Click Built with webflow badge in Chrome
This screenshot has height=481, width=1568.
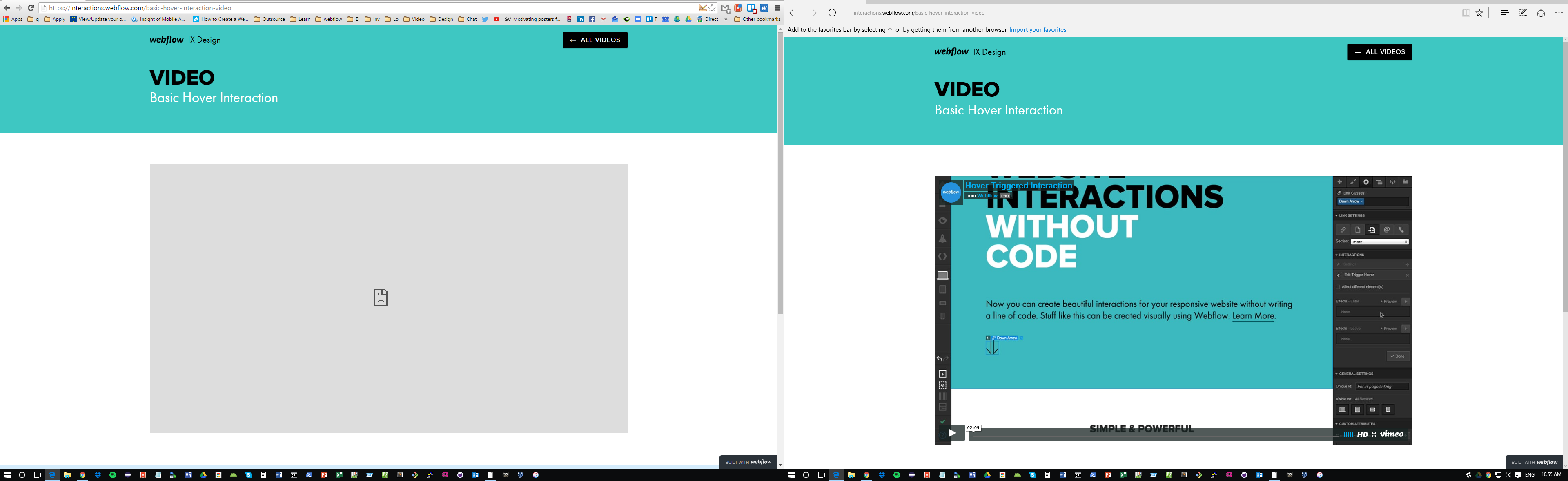[748, 462]
